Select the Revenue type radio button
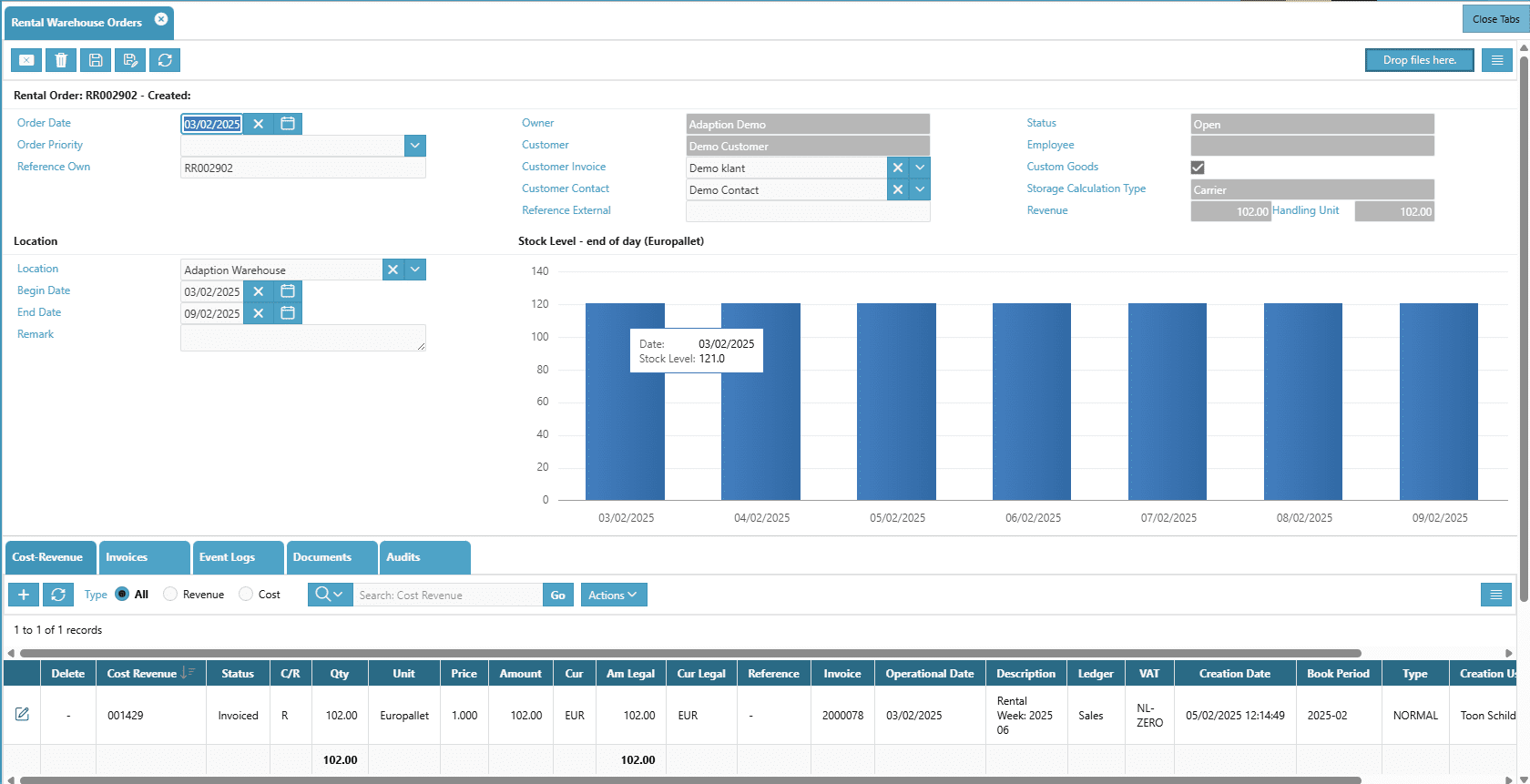This screenshot has height=784, width=1530. click(x=170, y=595)
